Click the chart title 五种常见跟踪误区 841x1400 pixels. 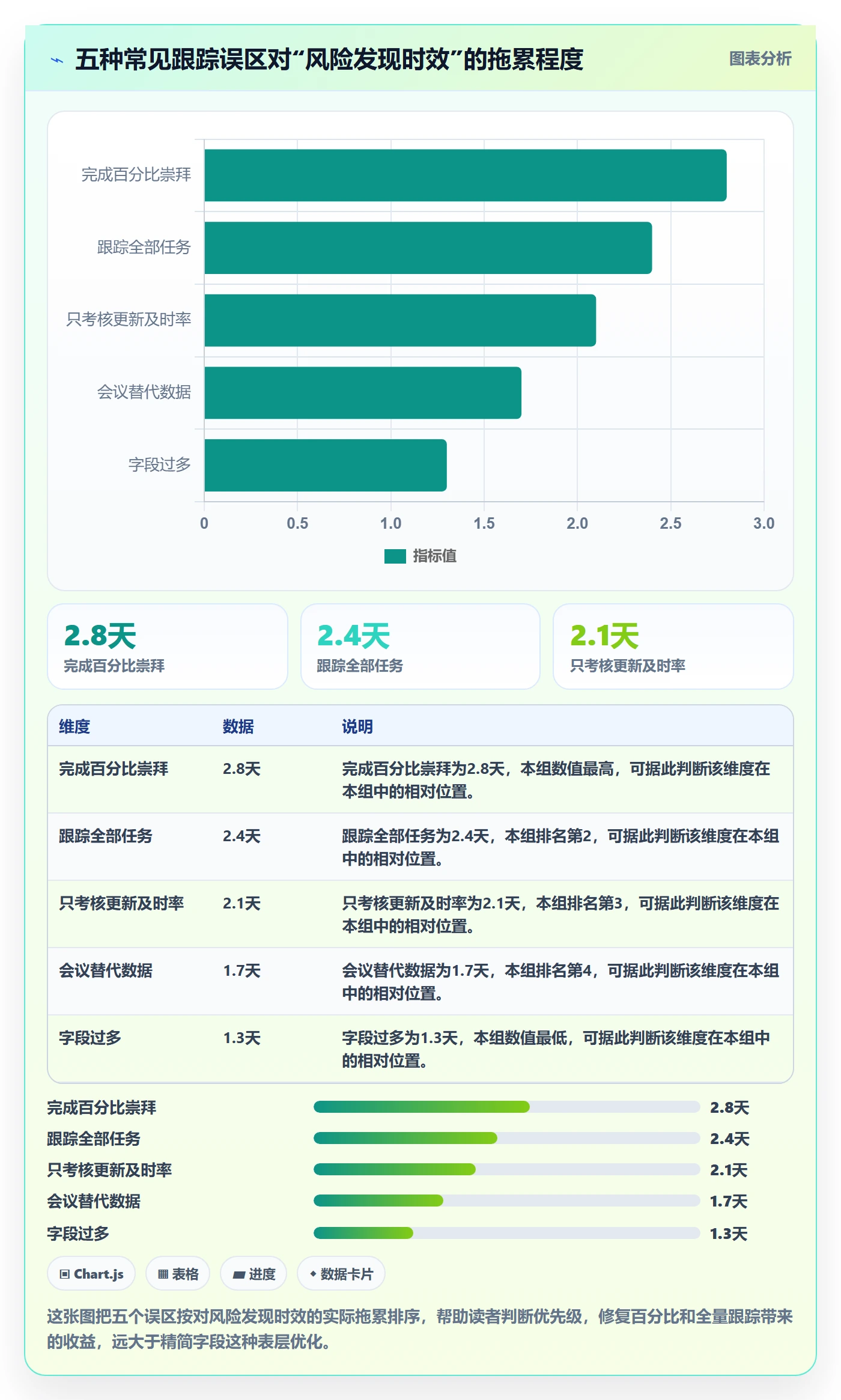tap(329, 59)
